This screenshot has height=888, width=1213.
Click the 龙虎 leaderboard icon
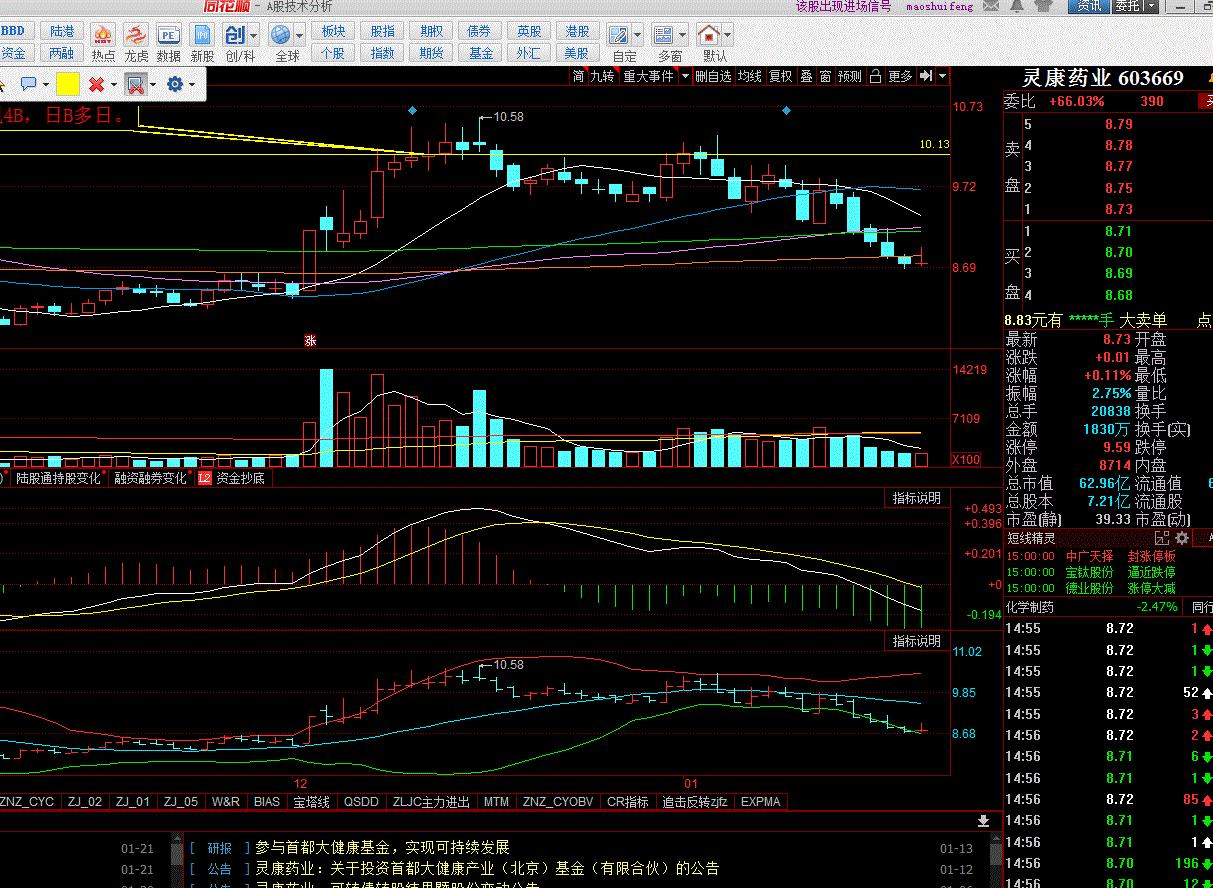click(x=136, y=37)
